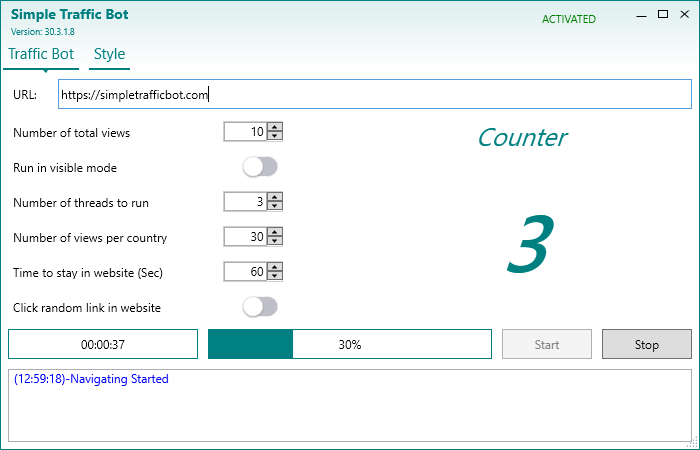Viewport: 700px width, 450px height.
Task: Focus the URL input field
Action: coord(374,94)
